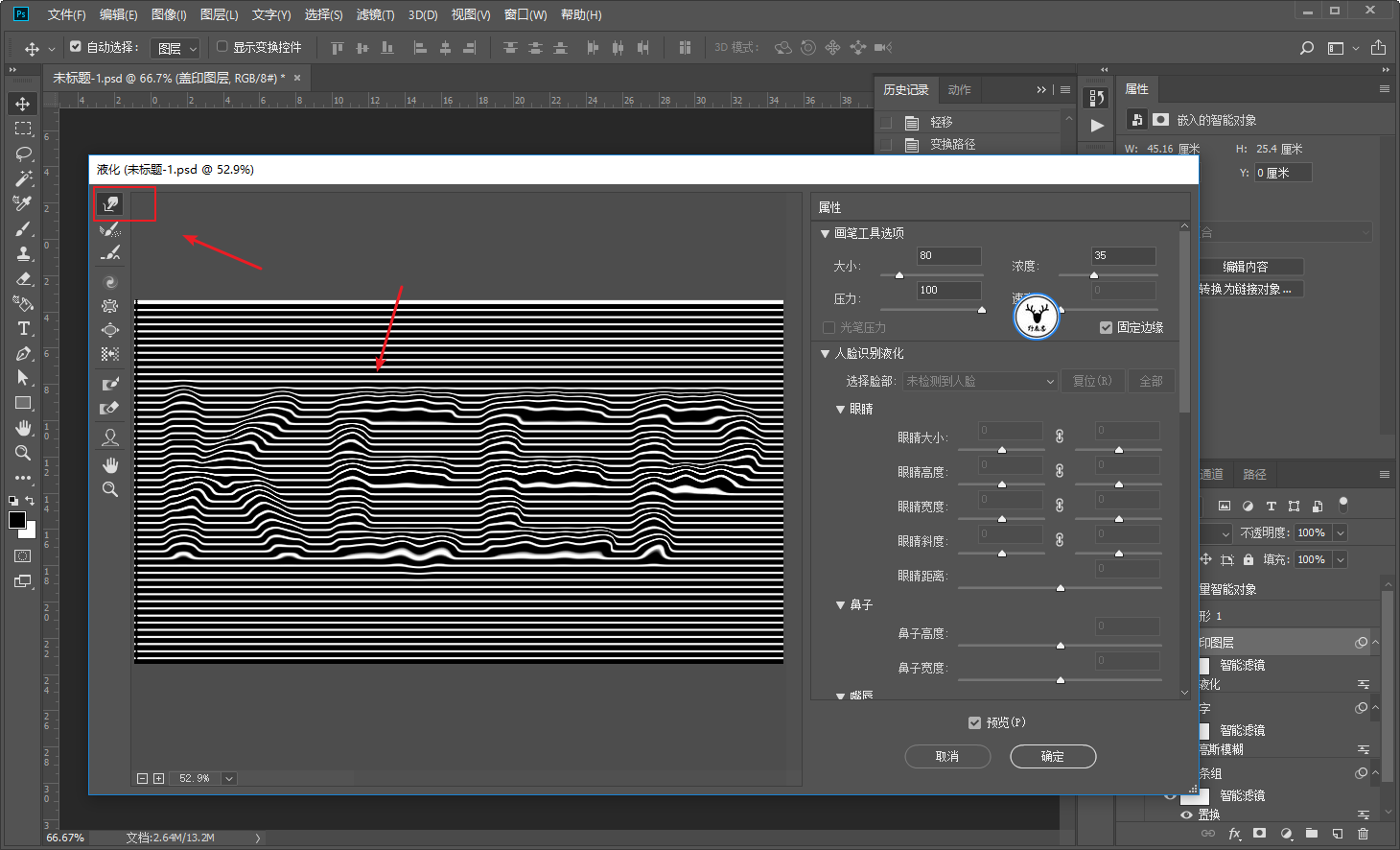Image resolution: width=1400 pixels, height=850 pixels.
Task: Open the Liquify zoom percentage dropdown
Action: point(229,778)
